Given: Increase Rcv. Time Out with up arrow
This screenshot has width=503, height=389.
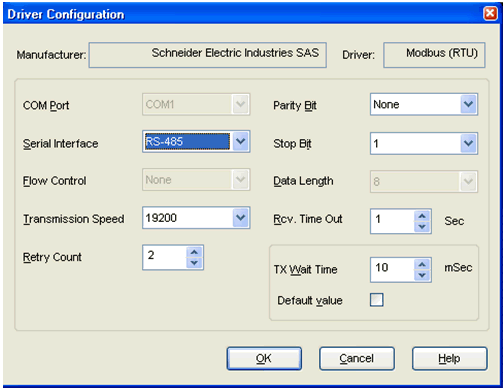Looking at the screenshot, I should [x=422, y=216].
